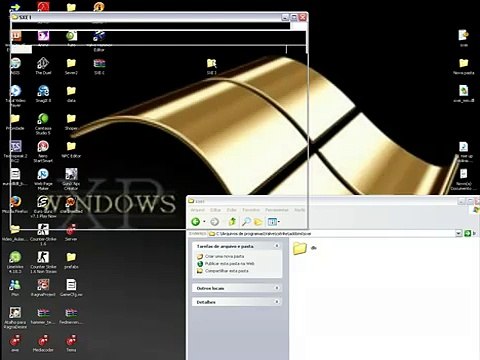This screenshot has width=480, height=360.
Task: Go up one folder level in Explorer
Action: pyautogui.click(x=232, y=221)
